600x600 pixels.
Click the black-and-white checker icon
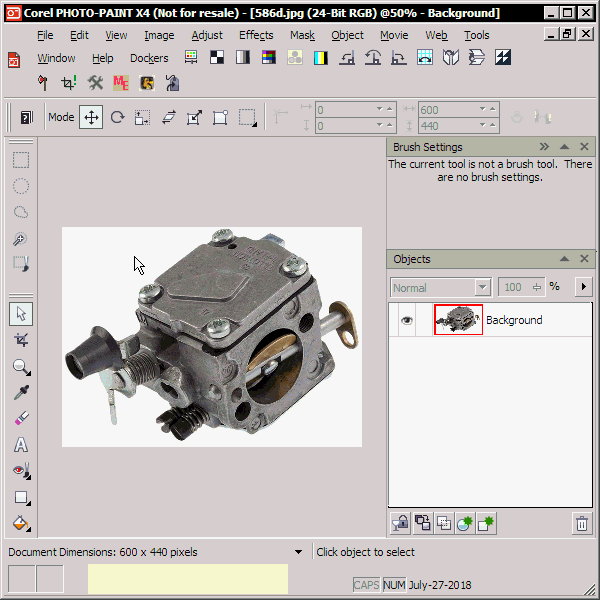pyautogui.click(x=217, y=57)
